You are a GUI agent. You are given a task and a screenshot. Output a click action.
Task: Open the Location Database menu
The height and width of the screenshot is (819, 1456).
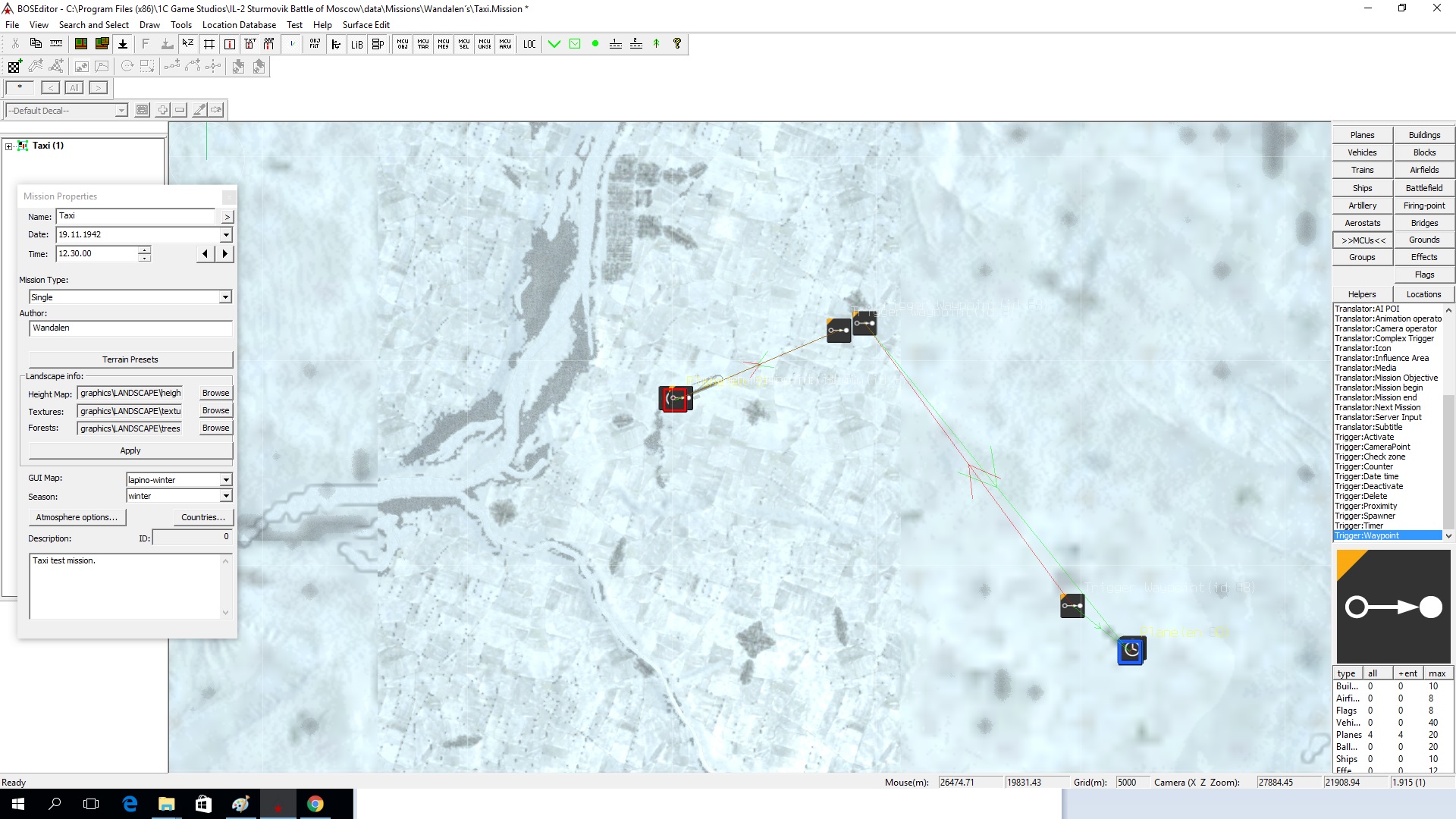(x=239, y=25)
